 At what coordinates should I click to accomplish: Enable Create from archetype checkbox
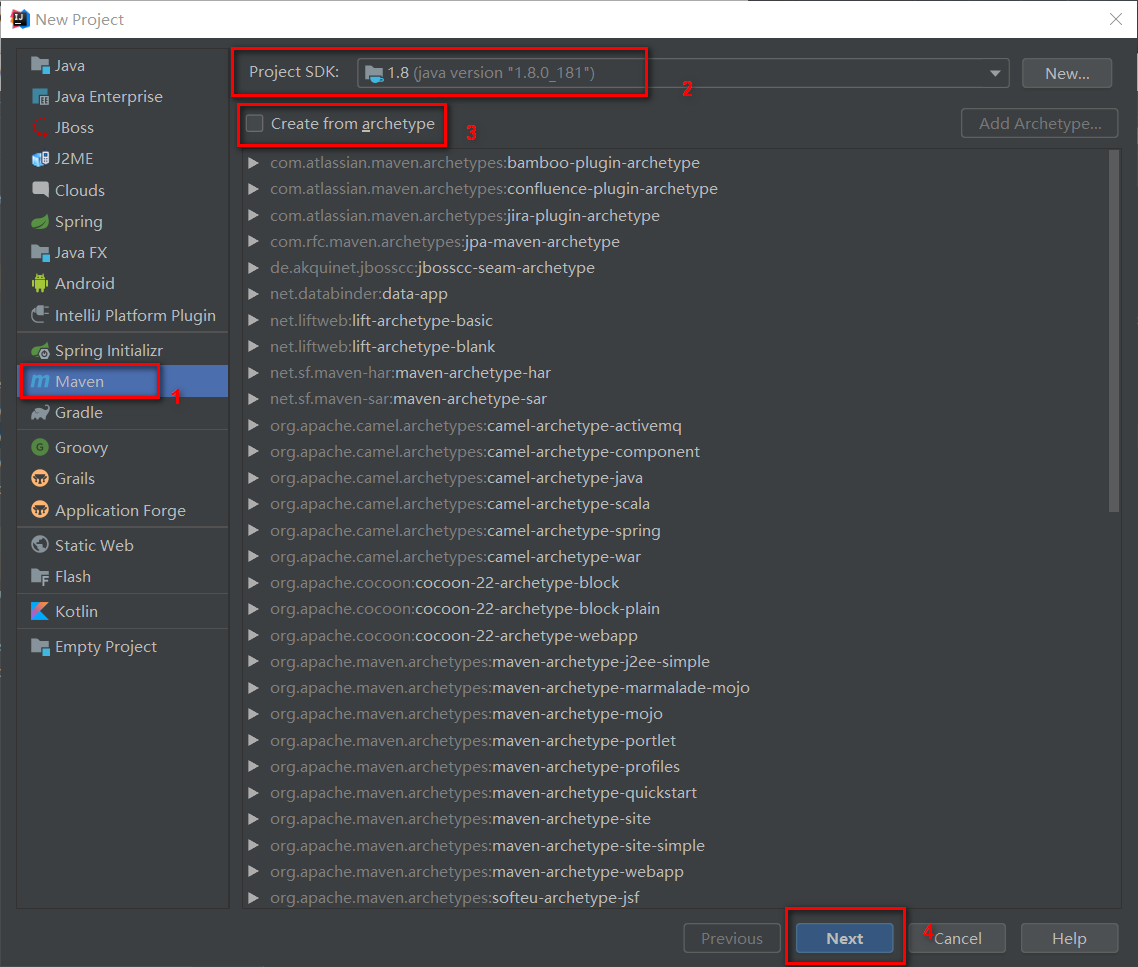[x=255, y=124]
